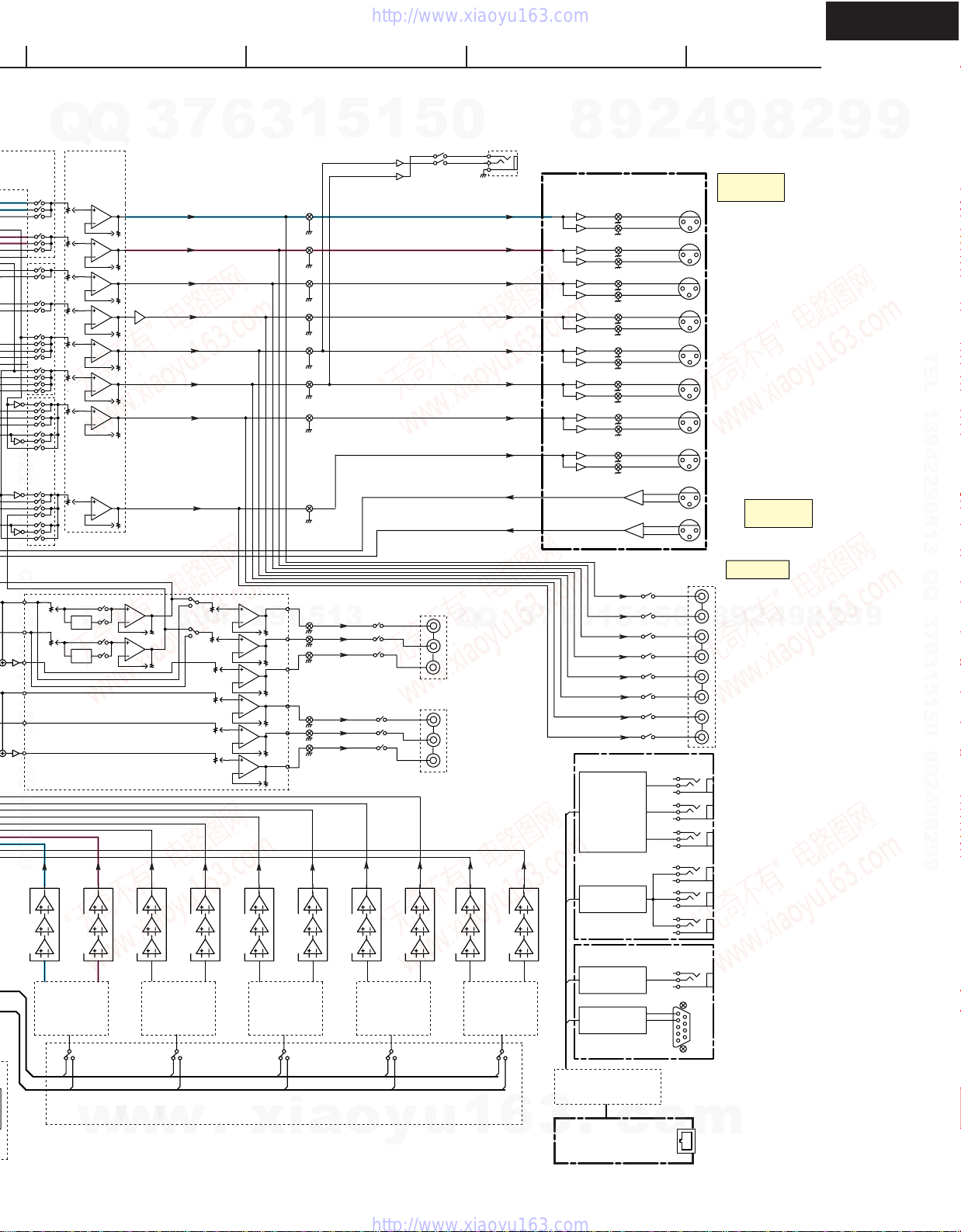
Task: Click the small yellow box above RCA jacks
Action: 757,569
